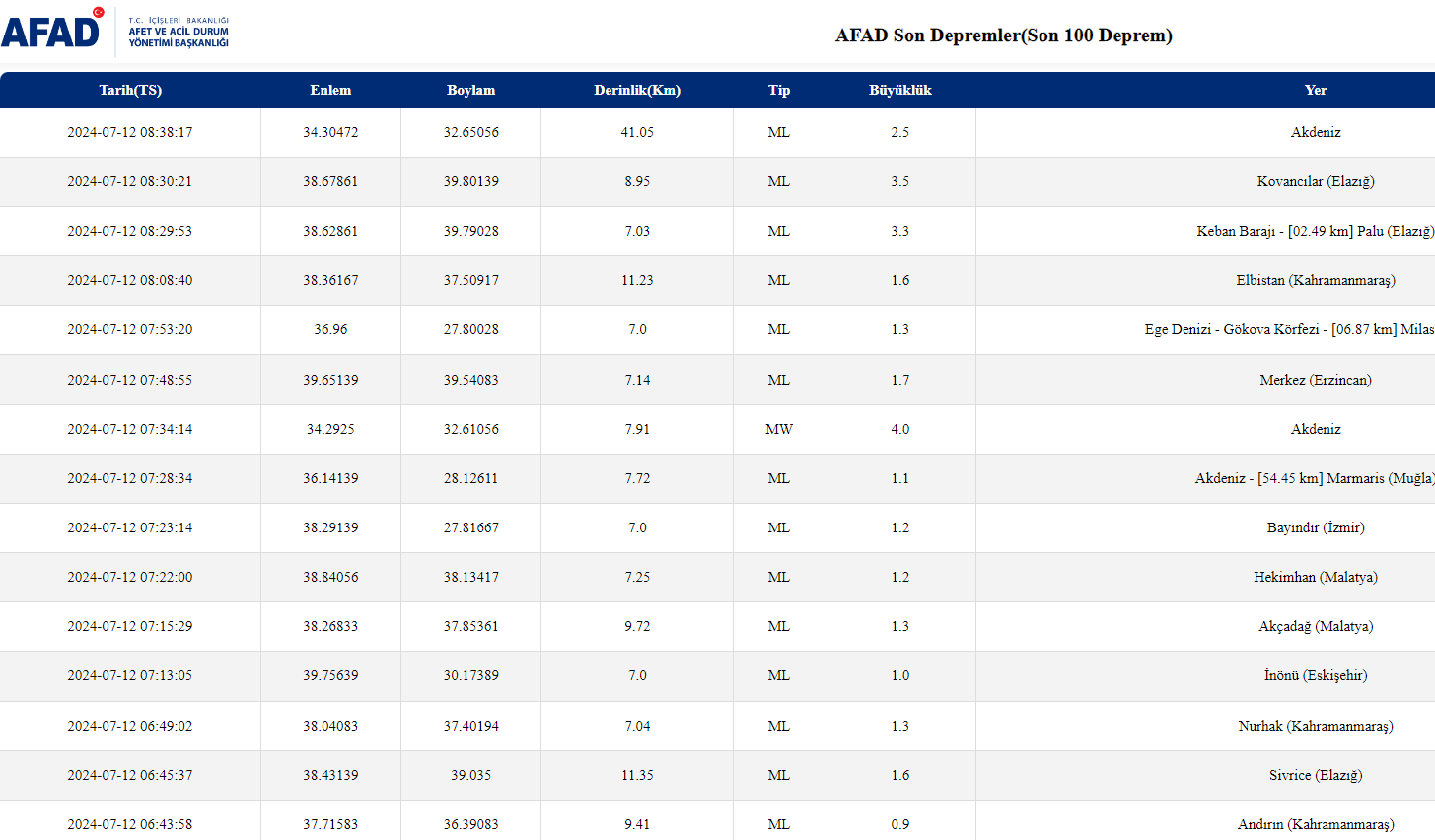The image size is (1435, 840).
Task: Click location Sivrice (Elazığ)
Action: 1316,775
